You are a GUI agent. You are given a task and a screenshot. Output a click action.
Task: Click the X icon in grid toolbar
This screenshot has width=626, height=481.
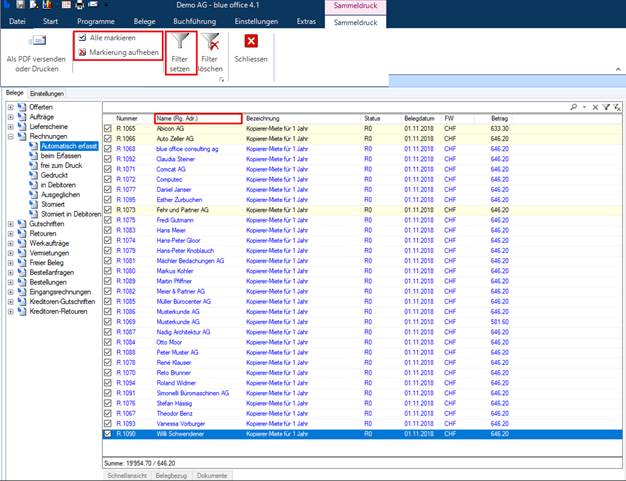tap(595, 107)
